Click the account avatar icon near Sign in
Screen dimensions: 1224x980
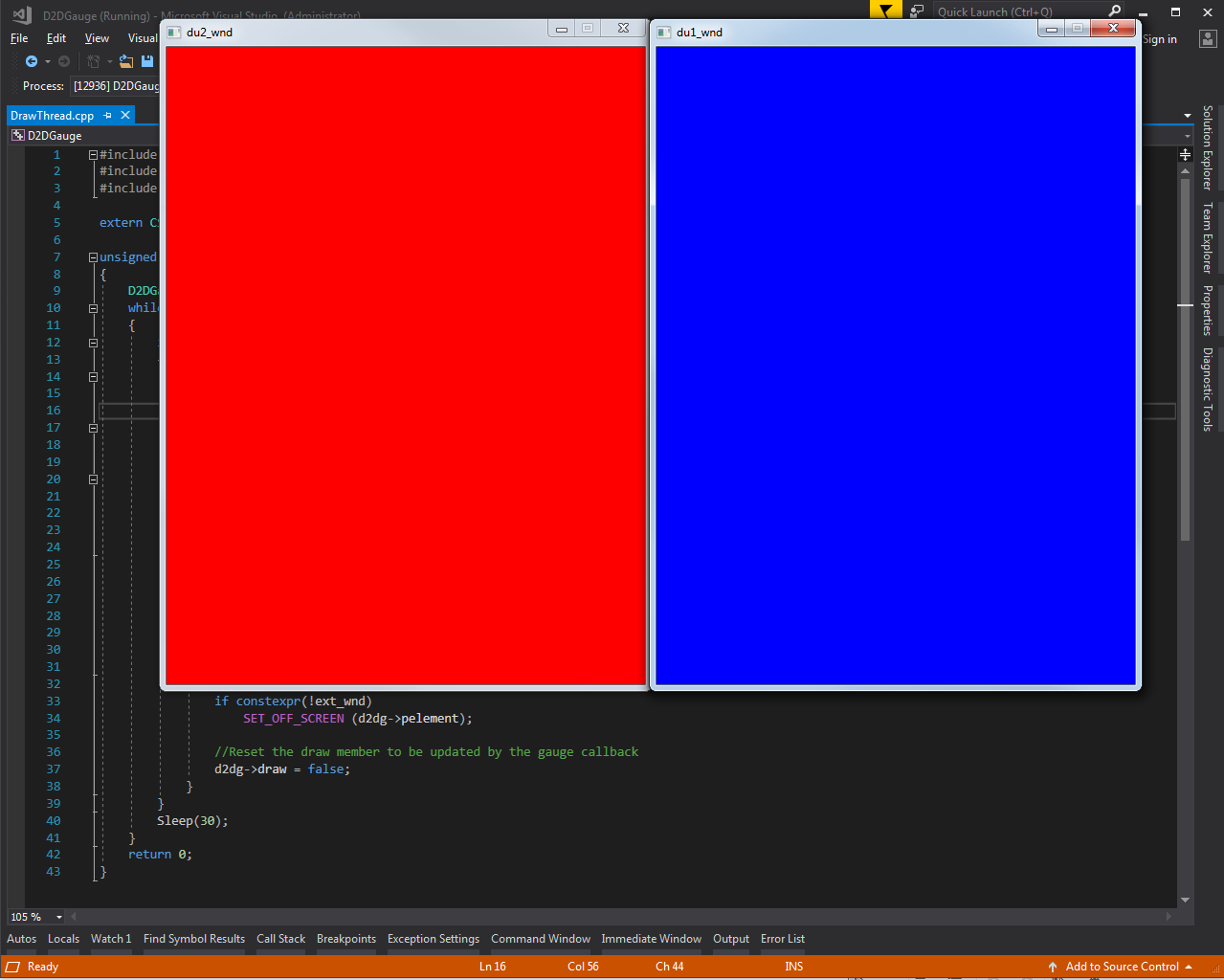(1208, 39)
